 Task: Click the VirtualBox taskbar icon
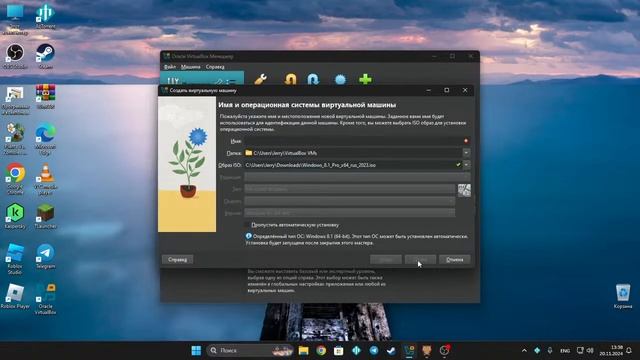[x=409, y=350]
